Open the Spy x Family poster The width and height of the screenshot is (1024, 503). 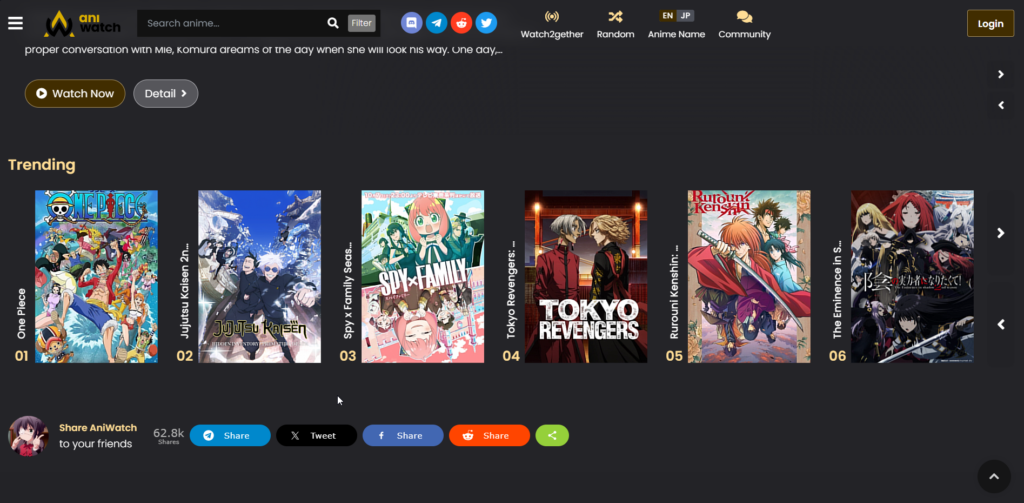(423, 276)
